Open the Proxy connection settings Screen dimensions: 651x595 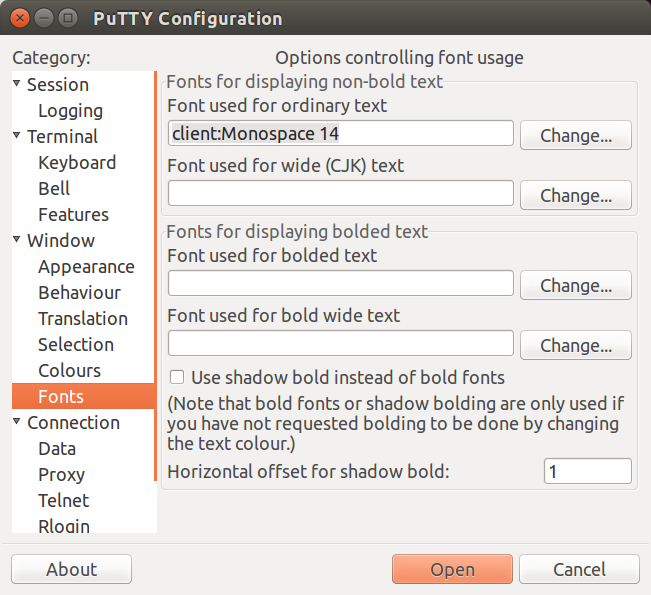61,475
